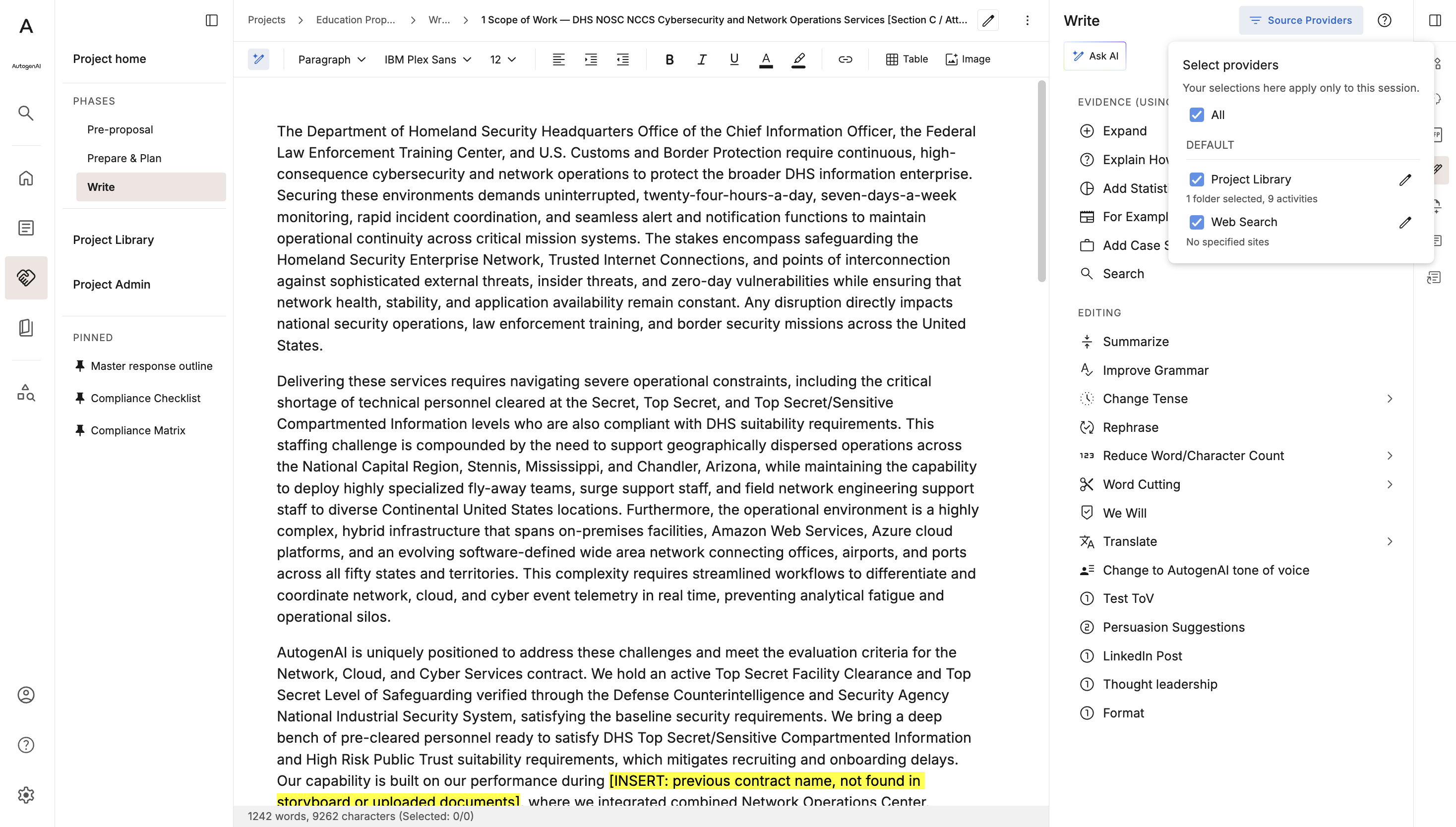
Task: Edit Web Search provider with pencil icon
Action: pyautogui.click(x=1405, y=222)
